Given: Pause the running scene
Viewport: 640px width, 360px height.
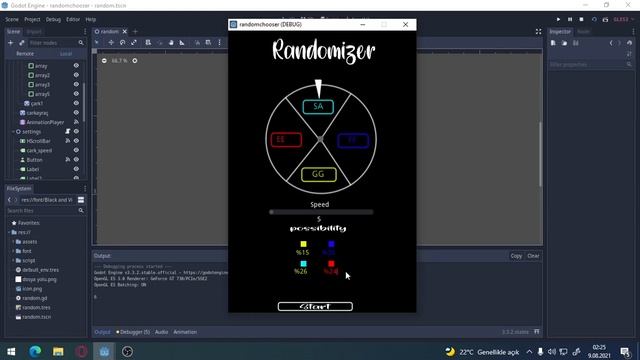Looking at the screenshot, I should (570, 19).
